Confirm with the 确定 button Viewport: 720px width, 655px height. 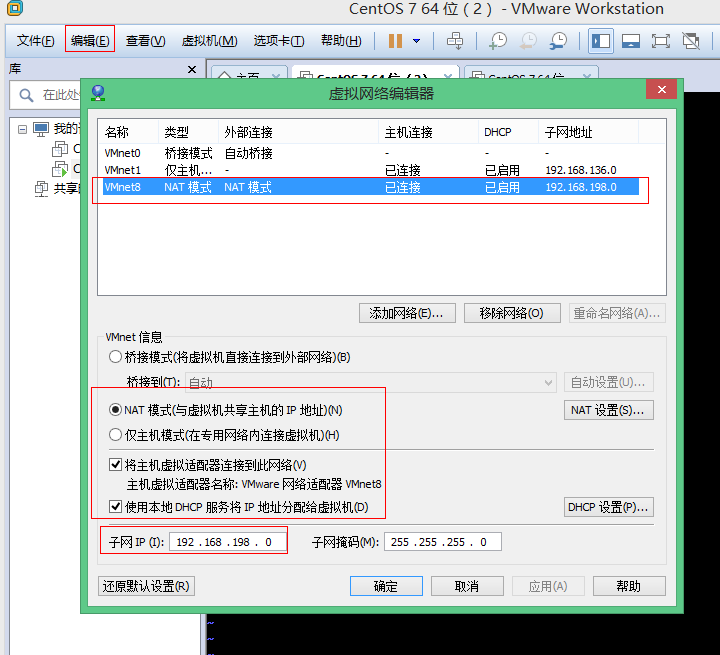386,586
